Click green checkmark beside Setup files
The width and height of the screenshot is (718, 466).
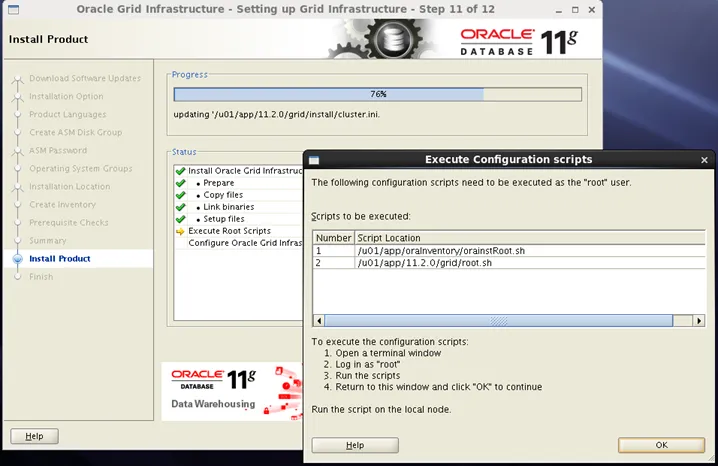180,219
